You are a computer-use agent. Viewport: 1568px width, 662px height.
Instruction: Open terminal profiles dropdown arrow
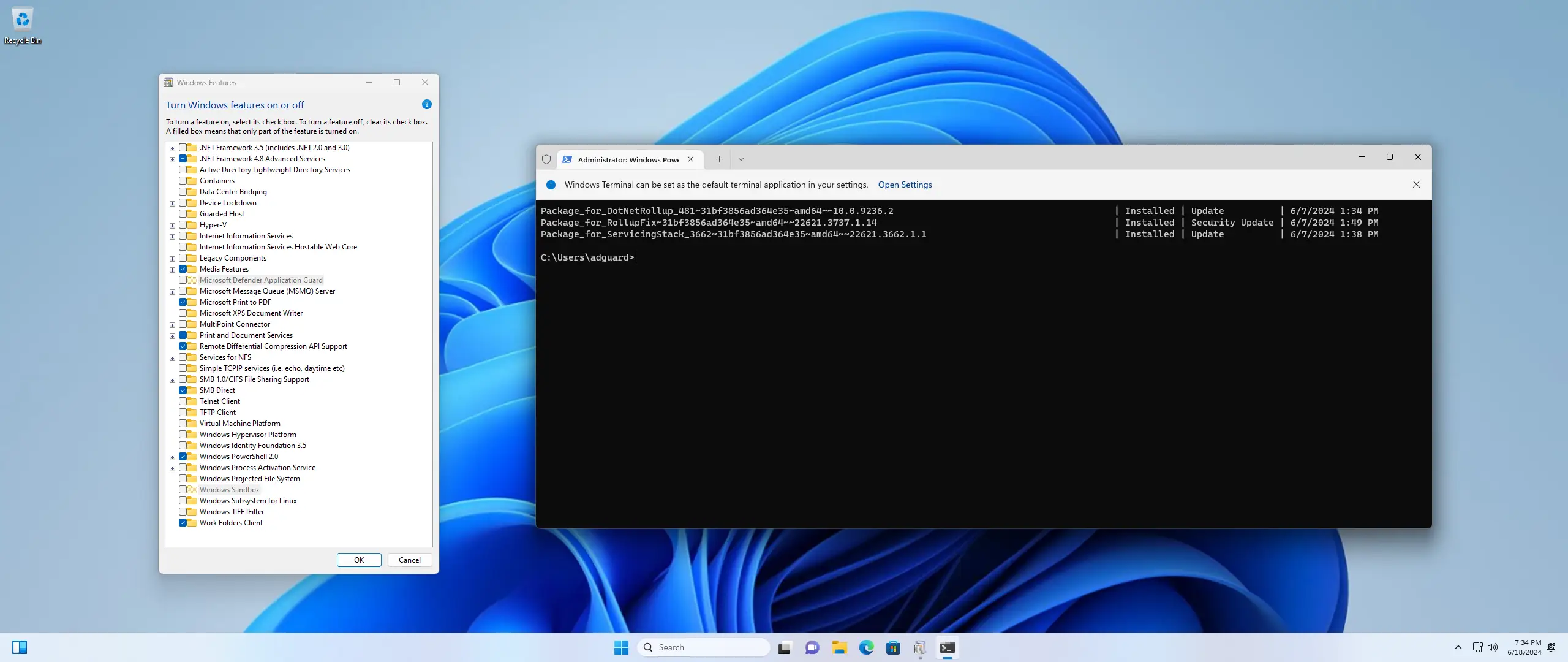[x=741, y=159]
